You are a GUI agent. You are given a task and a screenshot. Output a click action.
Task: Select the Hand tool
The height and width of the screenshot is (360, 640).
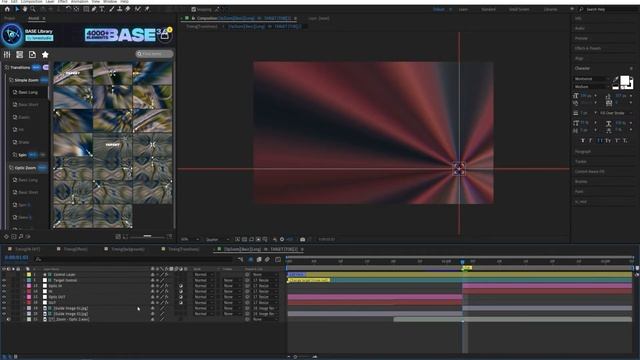pyautogui.click(x=24, y=9)
